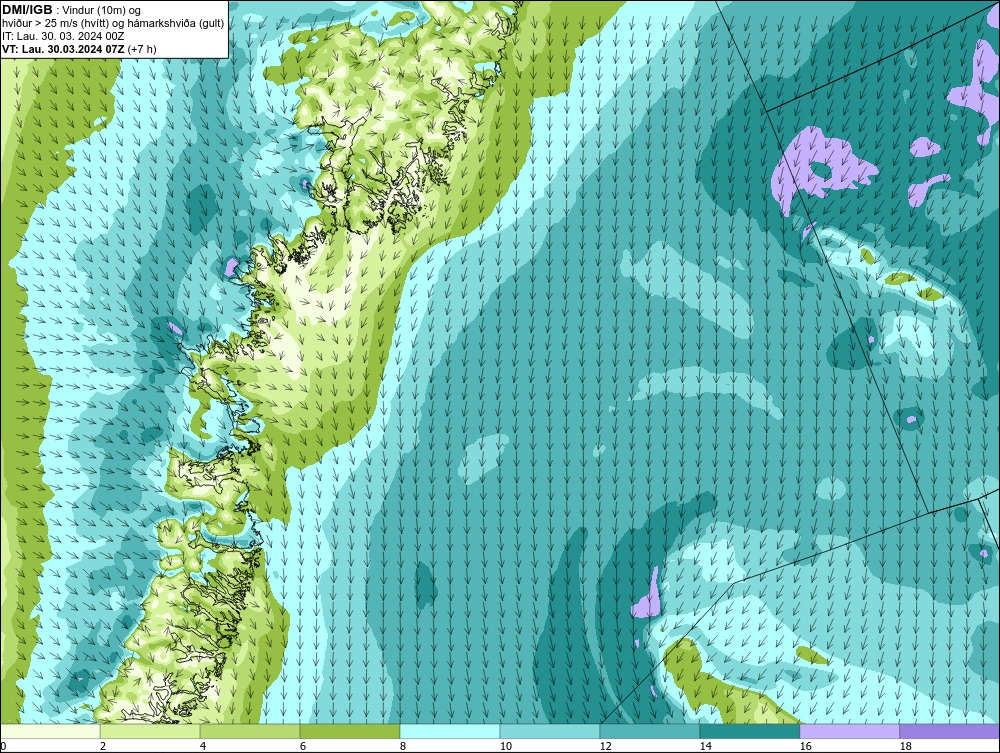
Task: Click the 6-8 m/s olive green swatch
Action: [x=350, y=731]
